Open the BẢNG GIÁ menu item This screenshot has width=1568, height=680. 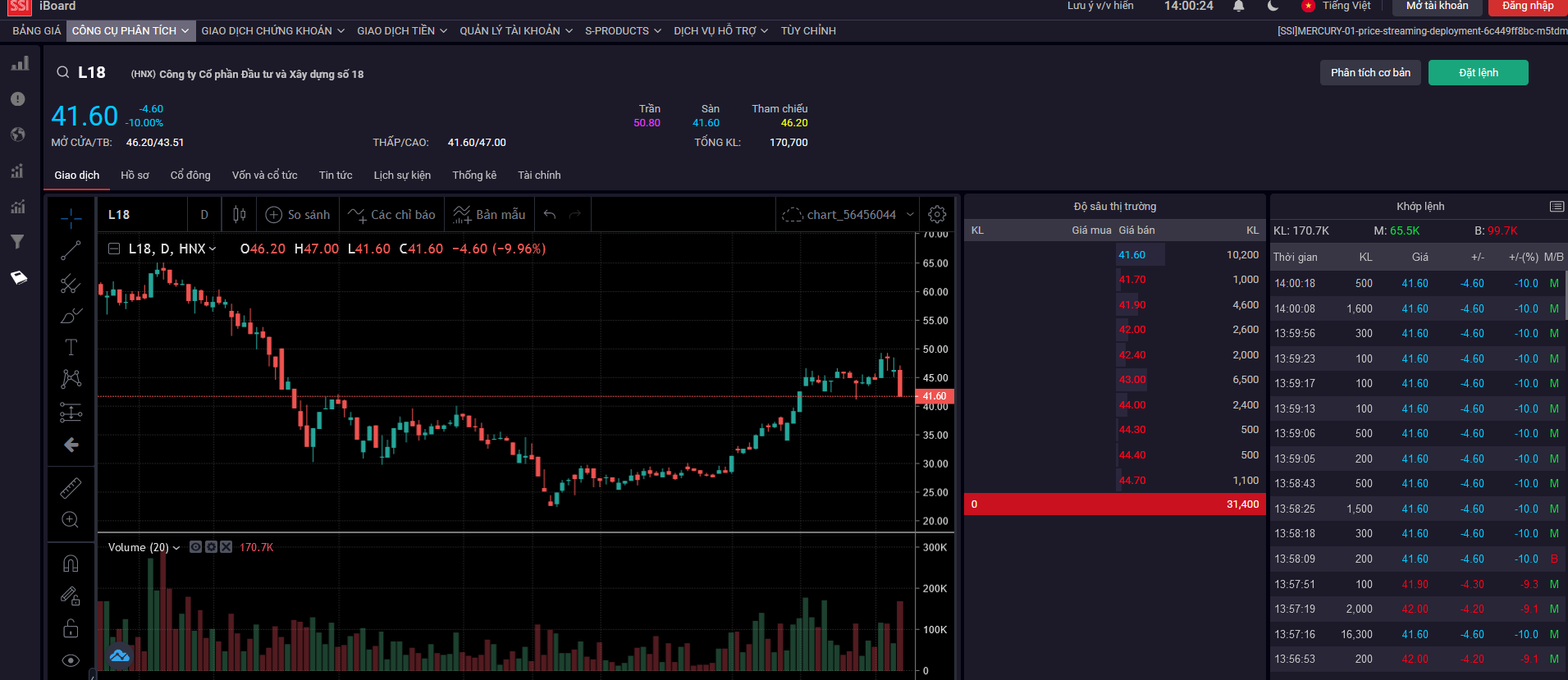pos(37,31)
